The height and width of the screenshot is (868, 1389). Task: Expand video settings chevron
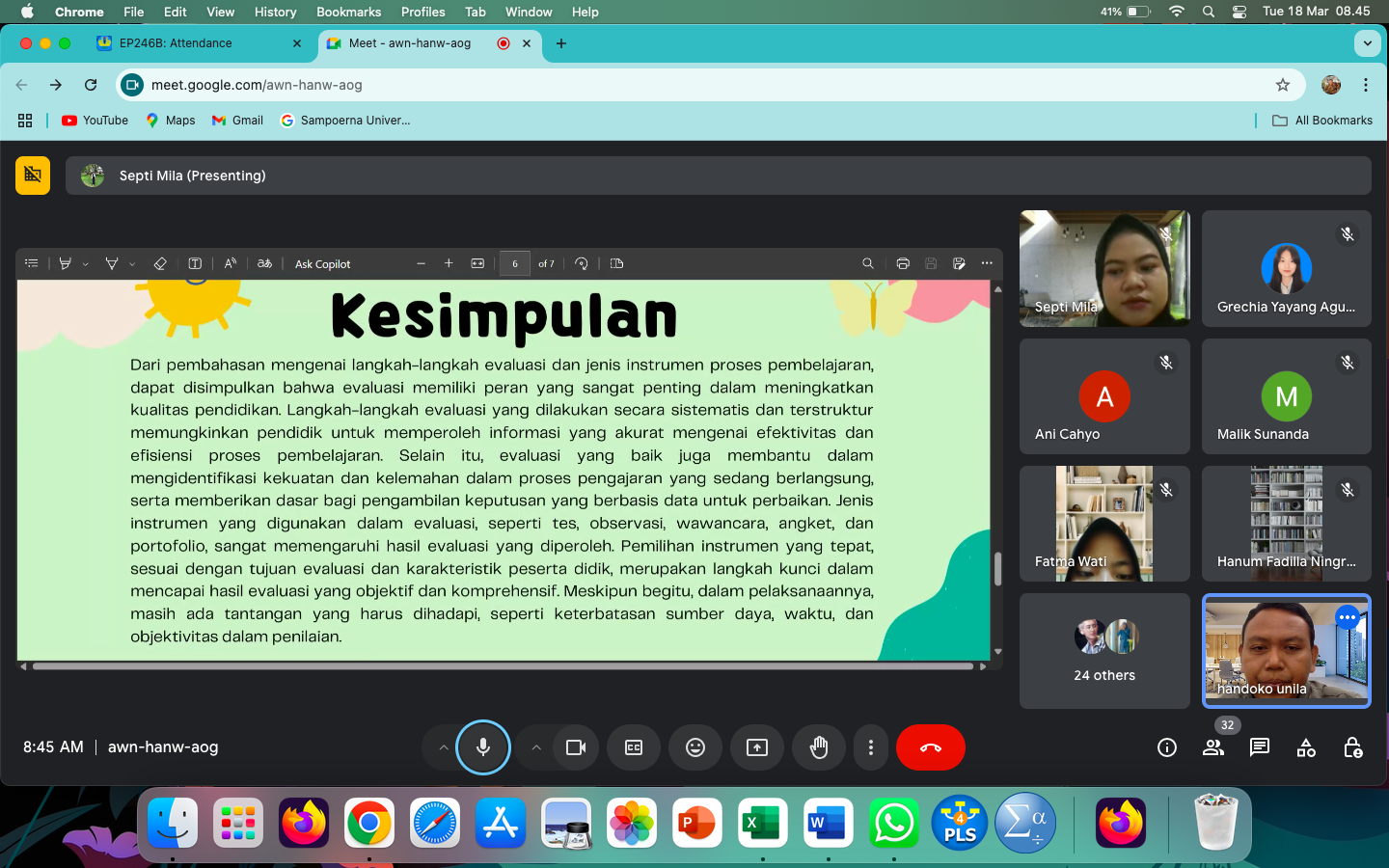[x=536, y=747]
